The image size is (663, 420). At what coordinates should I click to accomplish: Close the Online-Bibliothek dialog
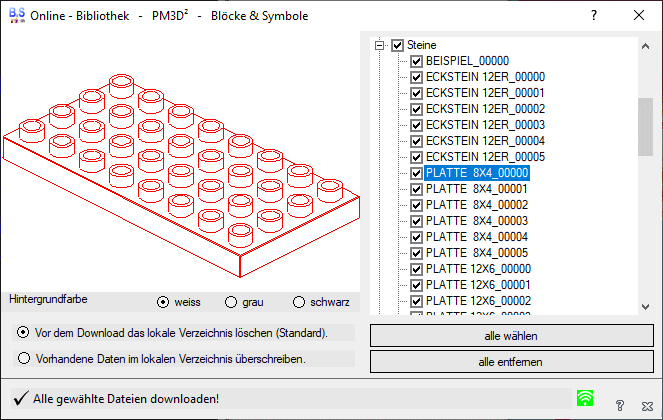[639, 15]
